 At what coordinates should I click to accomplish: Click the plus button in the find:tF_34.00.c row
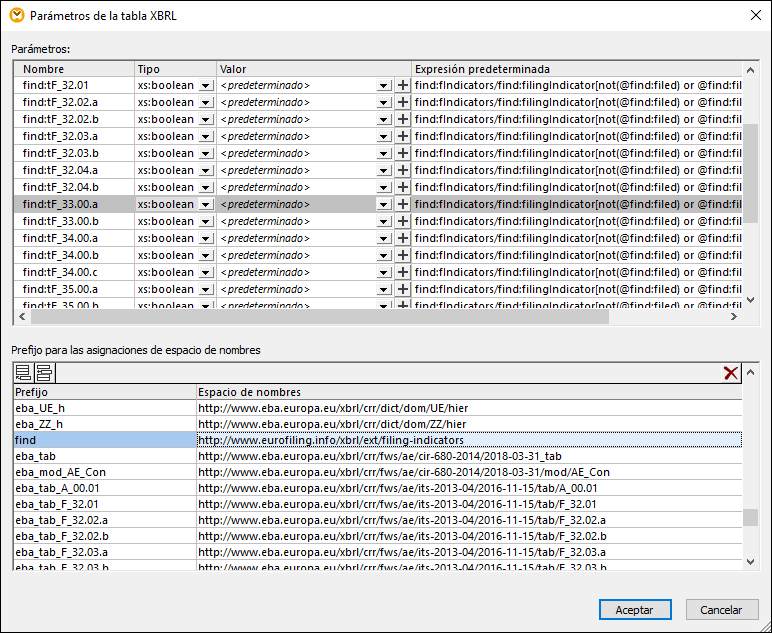click(x=403, y=272)
